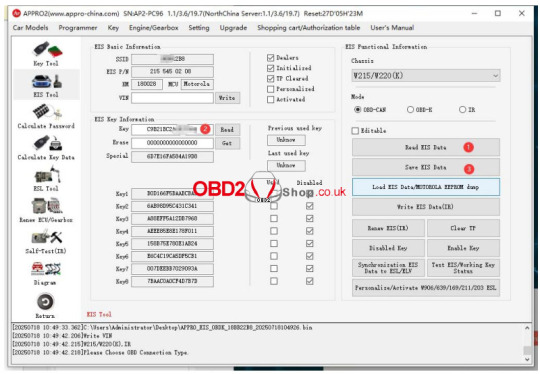Click the Enable Key button
Viewport: 540px width, 374px height.
point(463,248)
